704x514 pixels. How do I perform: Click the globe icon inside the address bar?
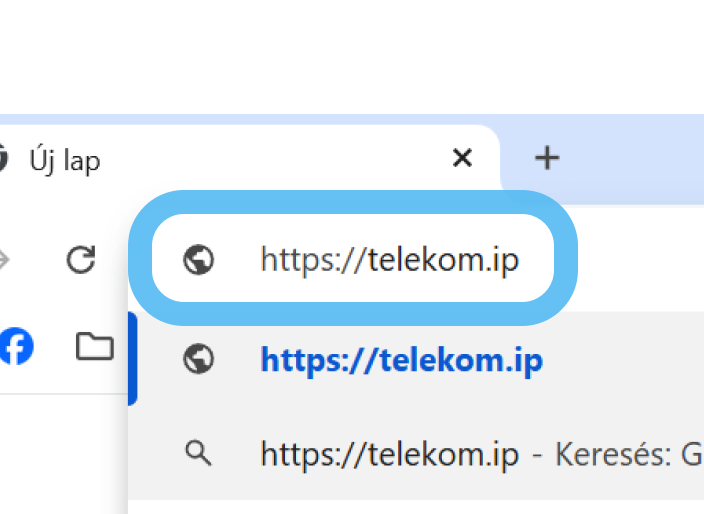pyautogui.click(x=199, y=261)
